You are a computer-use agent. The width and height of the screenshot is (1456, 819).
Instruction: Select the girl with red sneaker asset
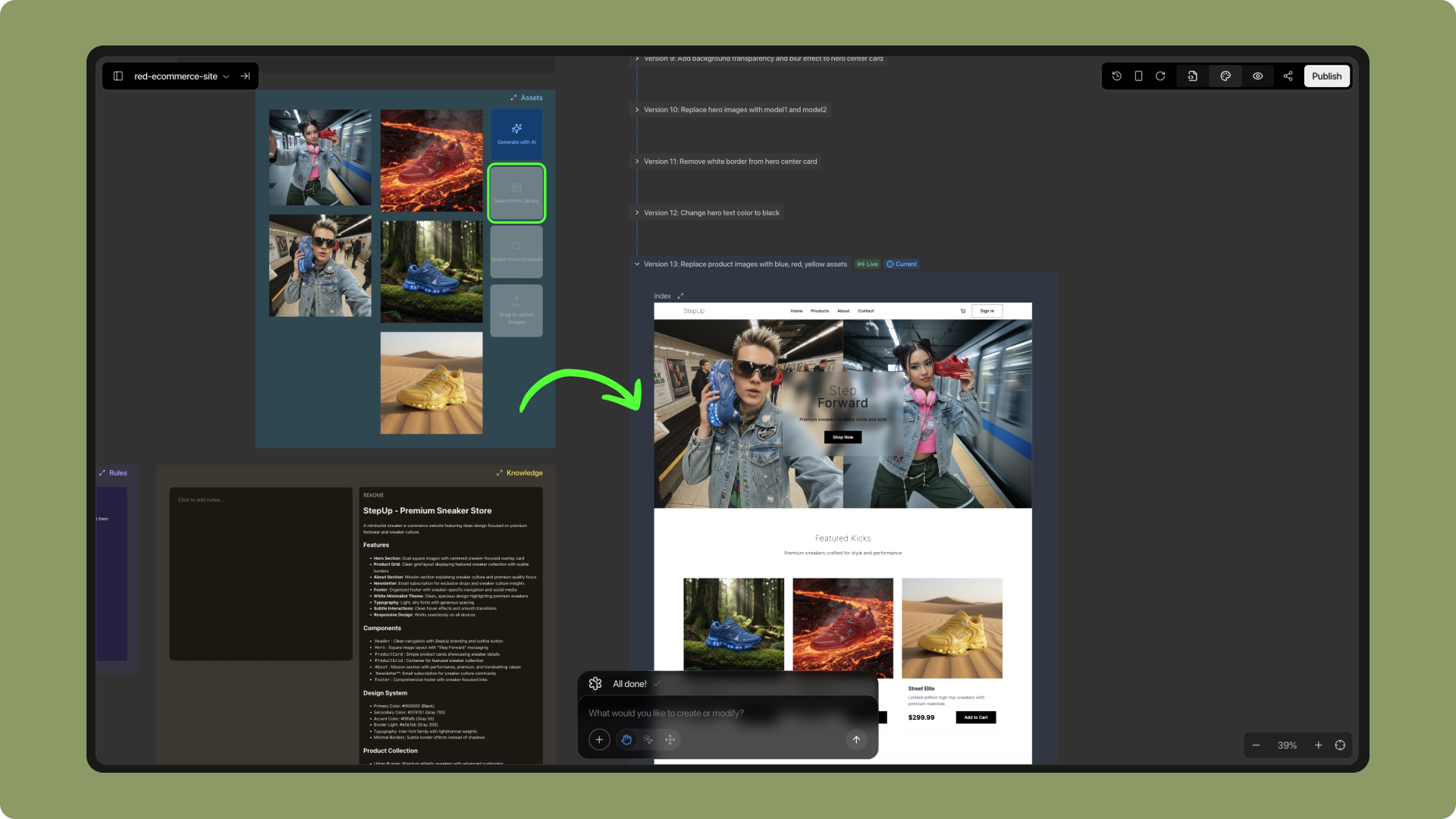tap(320, 158)
